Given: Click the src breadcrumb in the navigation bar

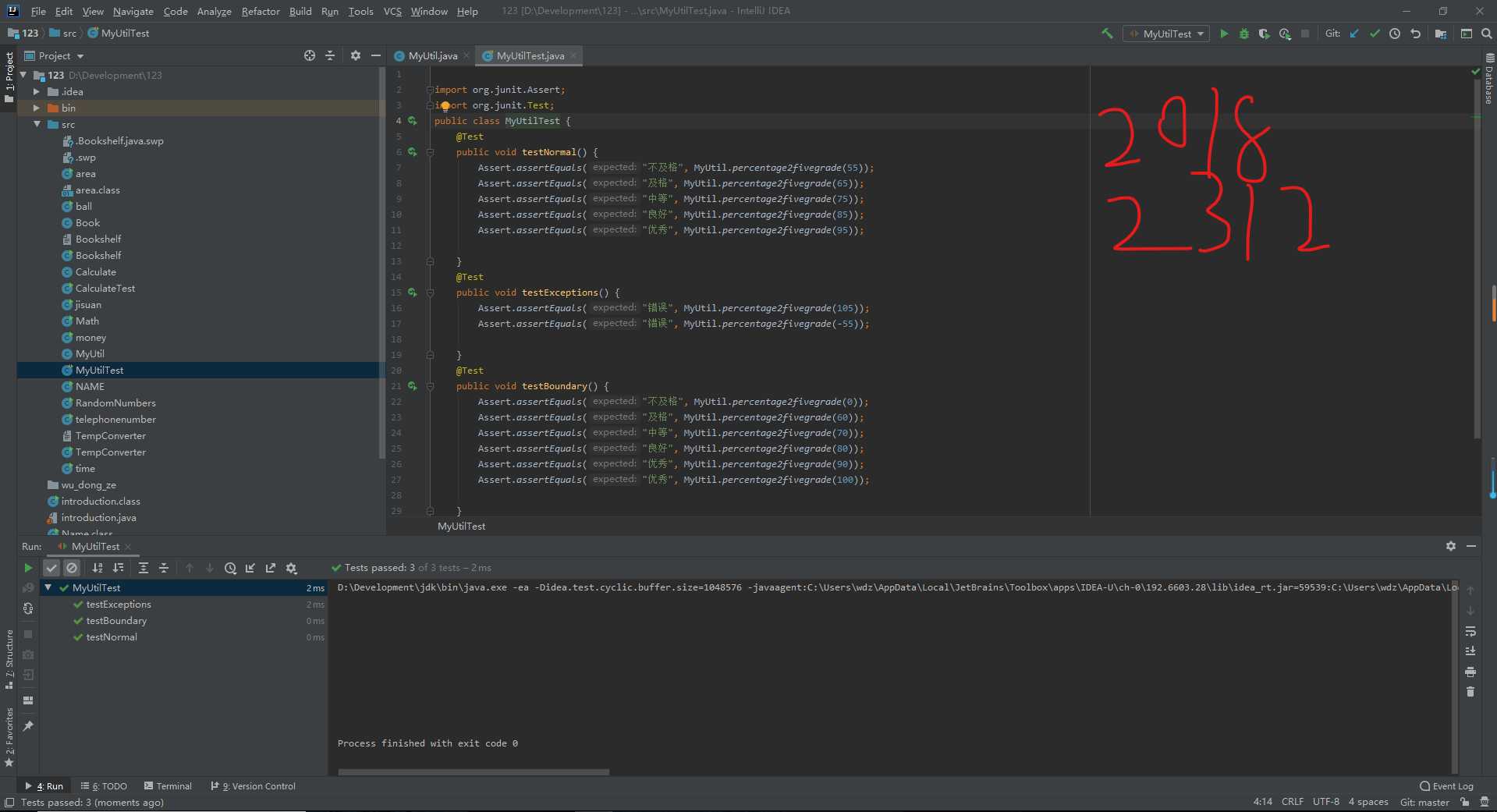Looking at the screenshot, I should coord(63,33).
